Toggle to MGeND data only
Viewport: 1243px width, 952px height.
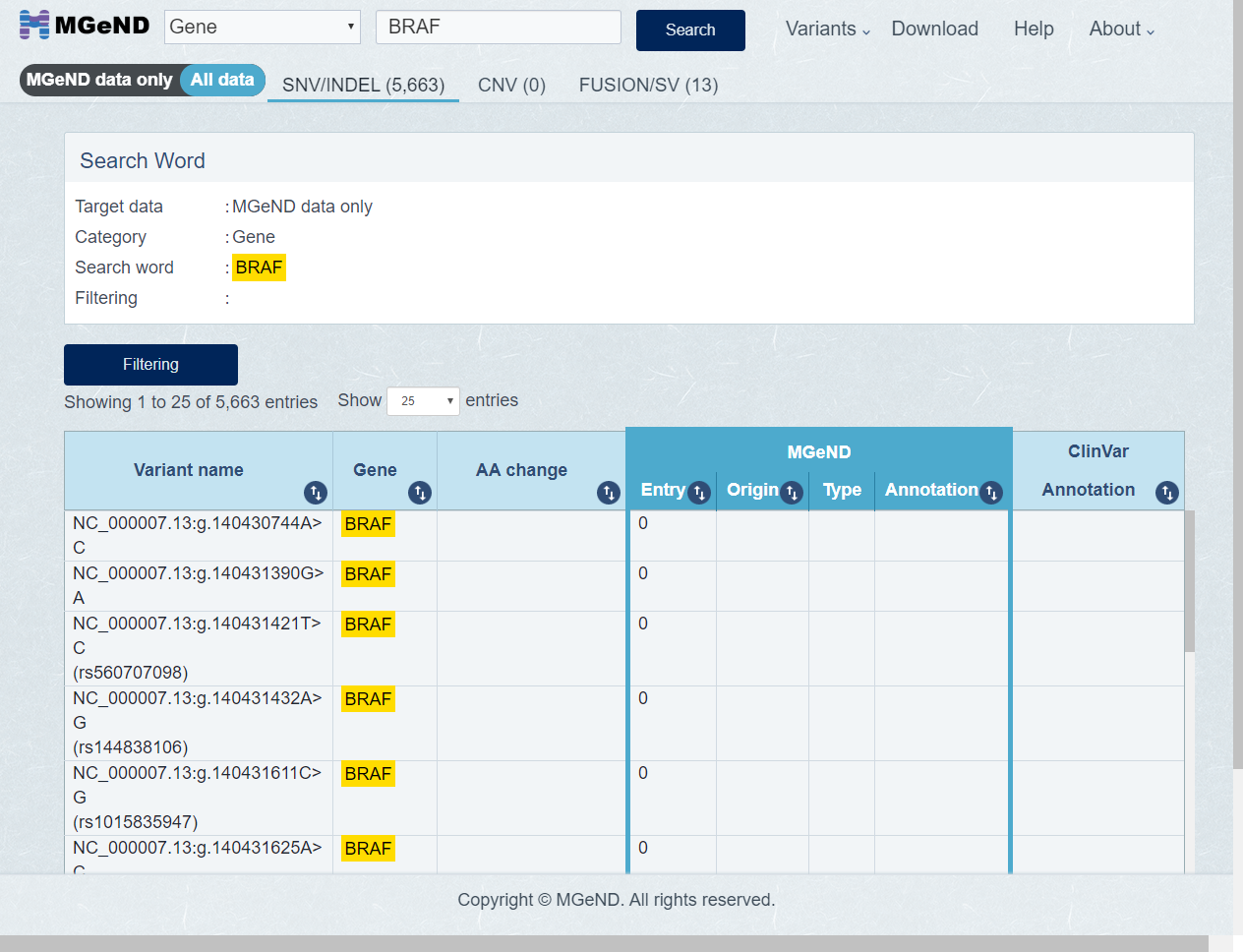(99, 80)
